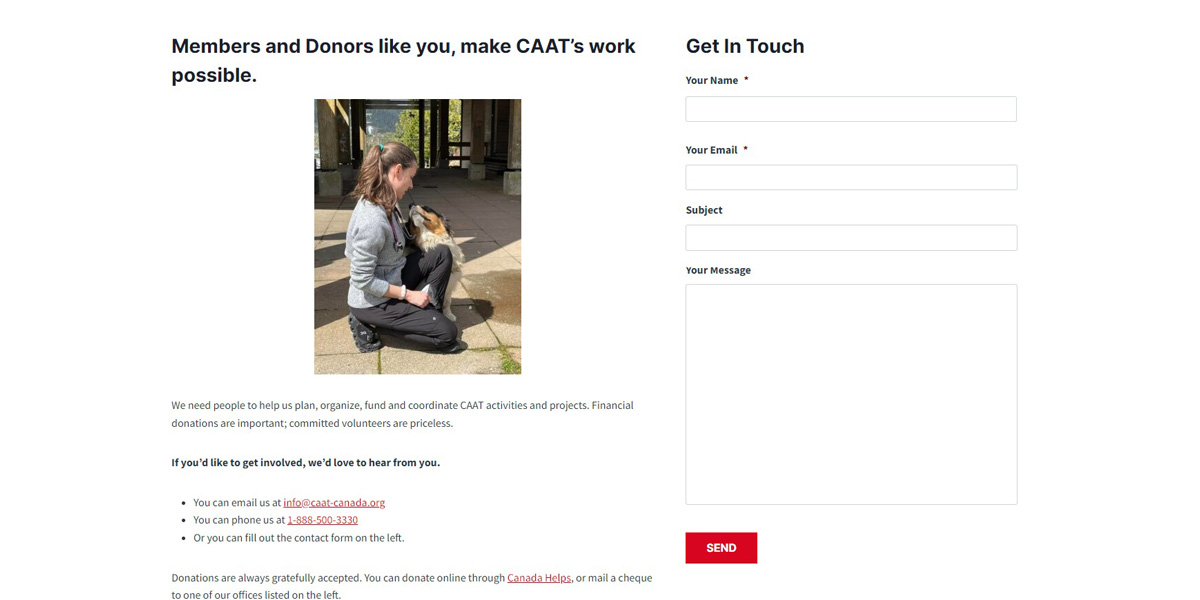Select the Your Email label text
Image resolution: width=1200 pixels, height=600 pixels.
click(711, 150)
